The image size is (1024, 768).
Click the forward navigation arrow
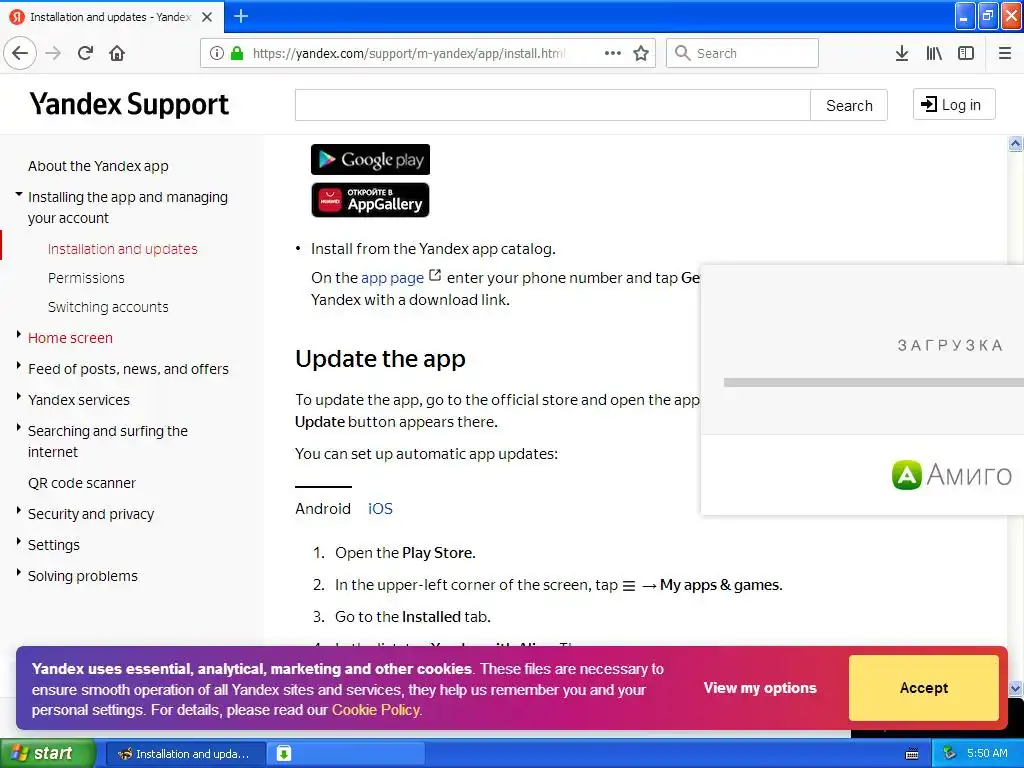click(54, 54)
